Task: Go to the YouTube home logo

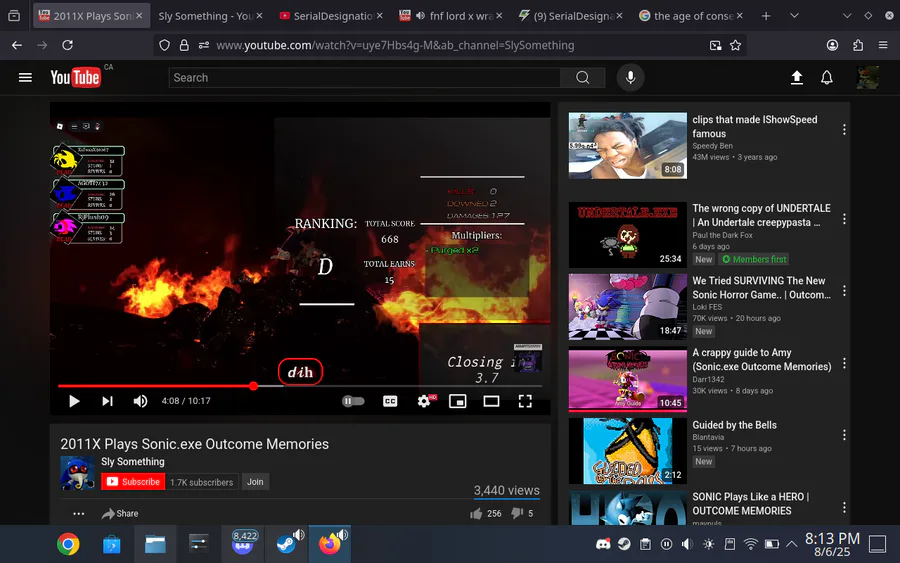Action: tap(75, 77)
